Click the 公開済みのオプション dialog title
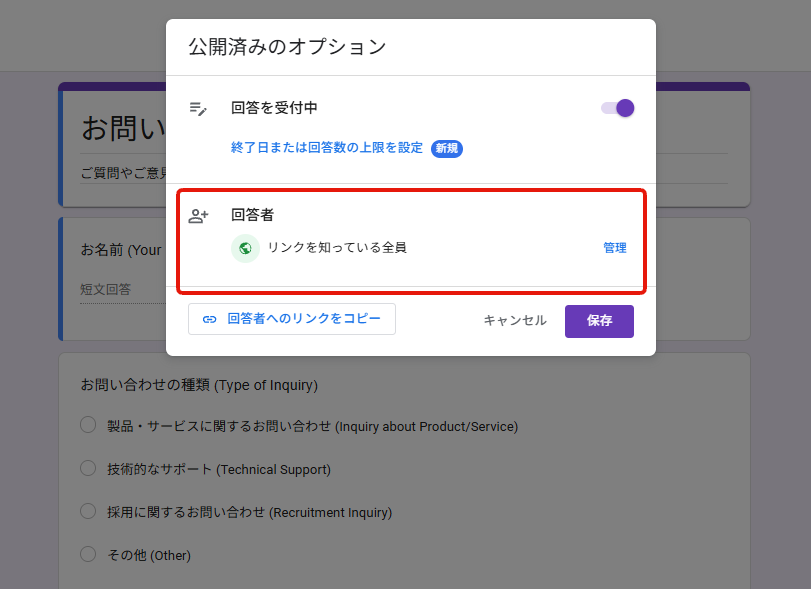The height and width of the screenshot is (589, 811). [287, 47]
